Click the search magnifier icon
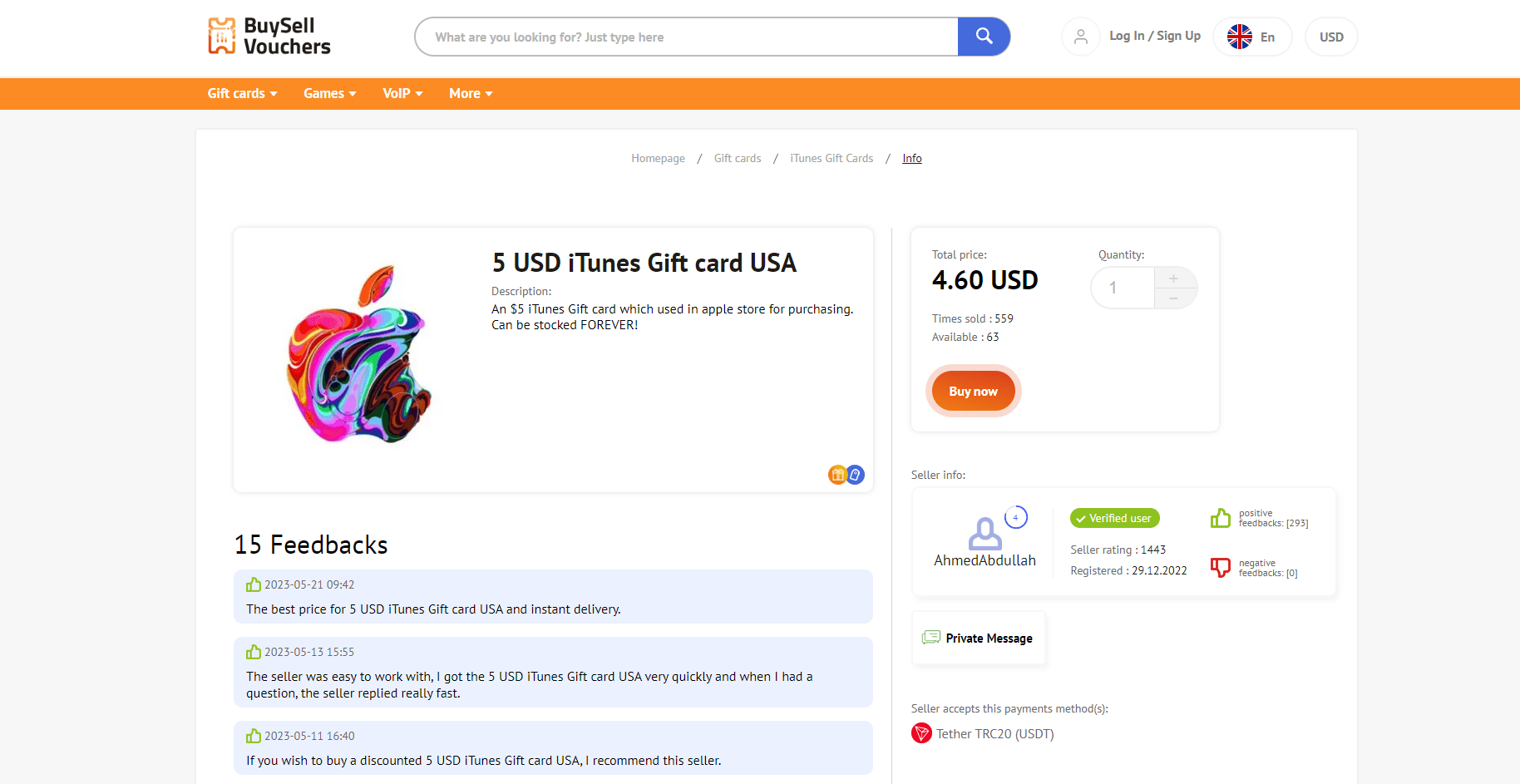The height and width of the screenshot is (784, 1520). 984,37
